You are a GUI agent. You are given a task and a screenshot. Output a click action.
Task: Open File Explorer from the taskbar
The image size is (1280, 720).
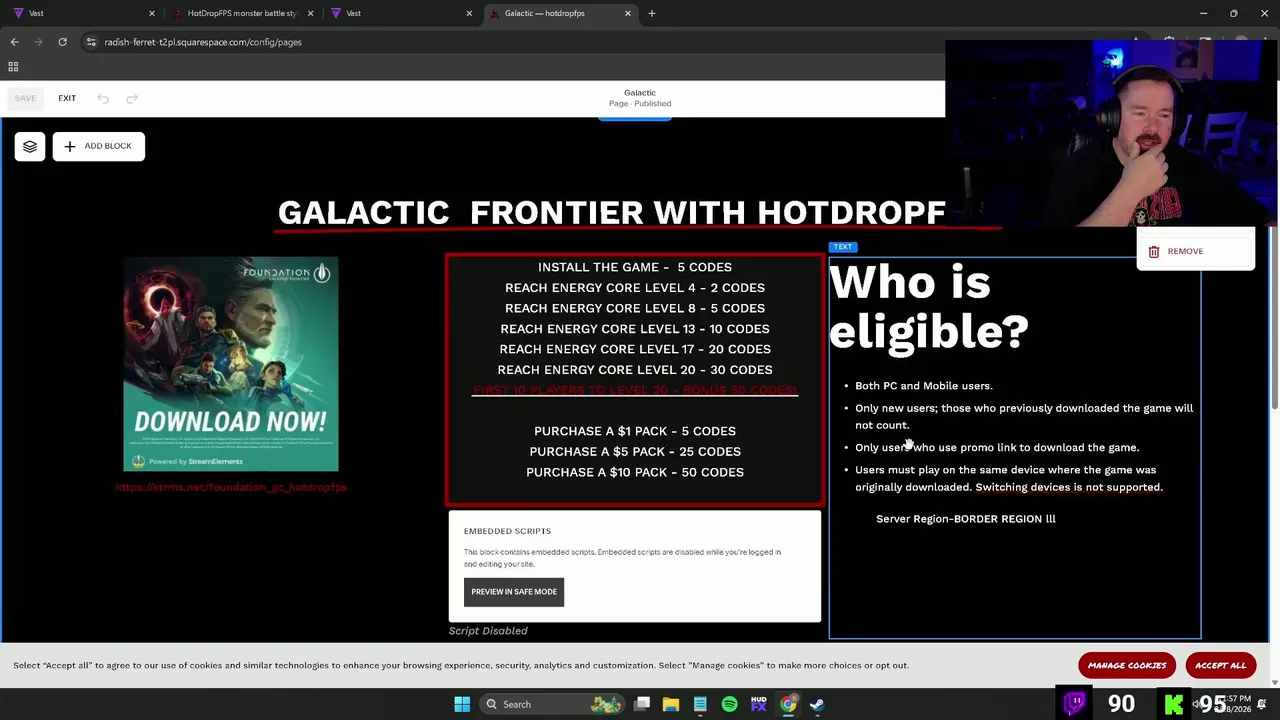point(671,704)
